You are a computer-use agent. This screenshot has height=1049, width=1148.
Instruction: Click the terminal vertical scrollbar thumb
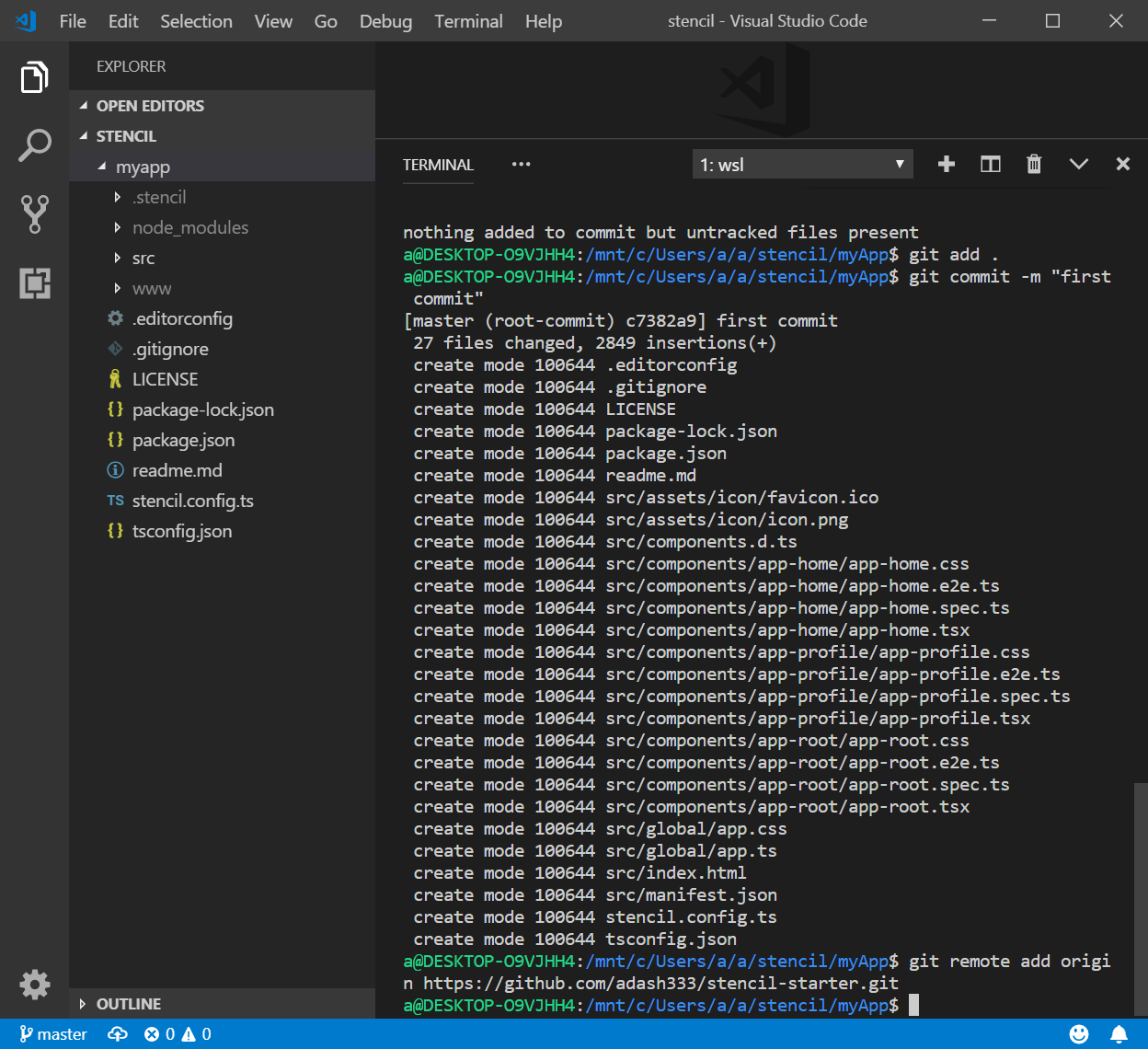pyautogui.click(x=1141, y=900)
